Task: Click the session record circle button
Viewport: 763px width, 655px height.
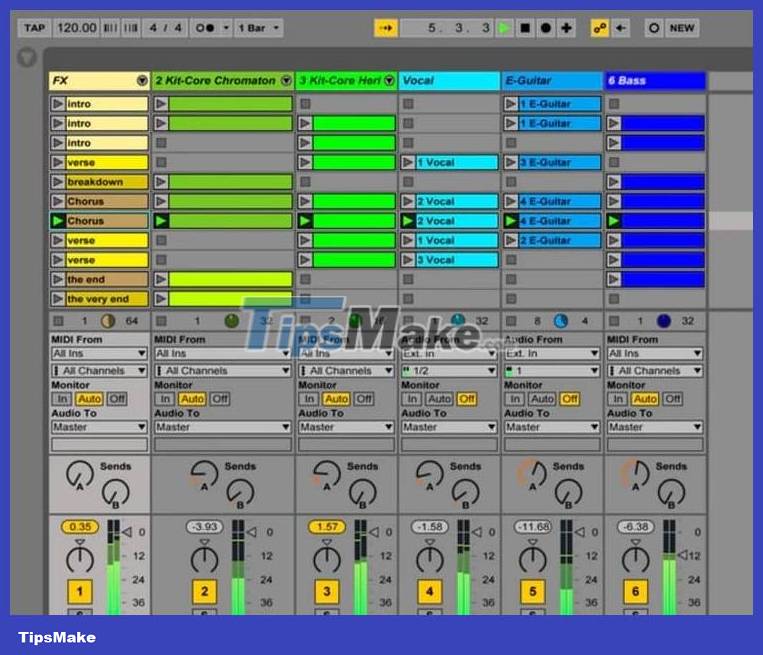Action: coord(654,28)
